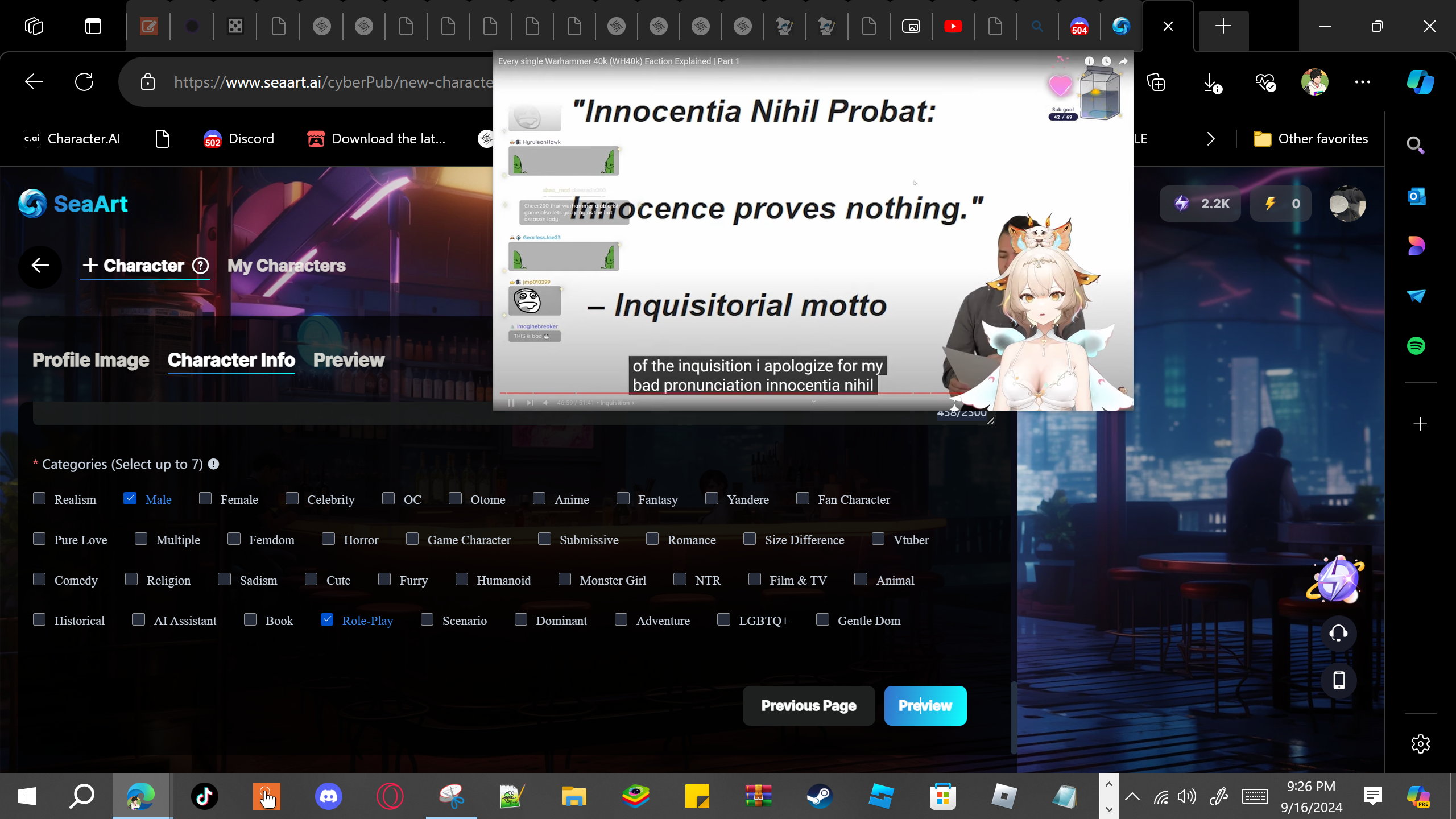
Task: Open Windows notification center
Action: tap(1372, 796)
